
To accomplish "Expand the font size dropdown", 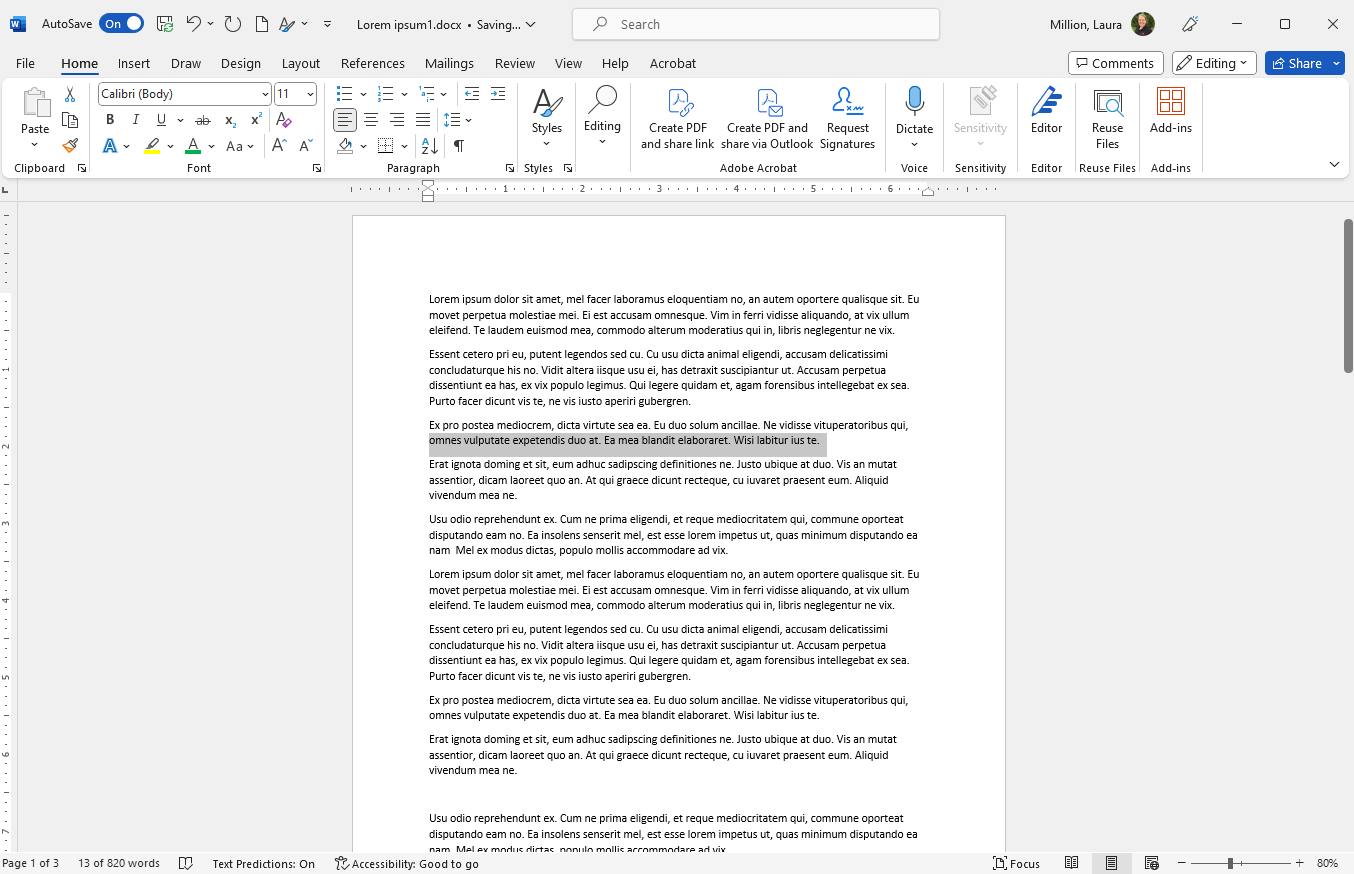I will click(x=310, y=94).
